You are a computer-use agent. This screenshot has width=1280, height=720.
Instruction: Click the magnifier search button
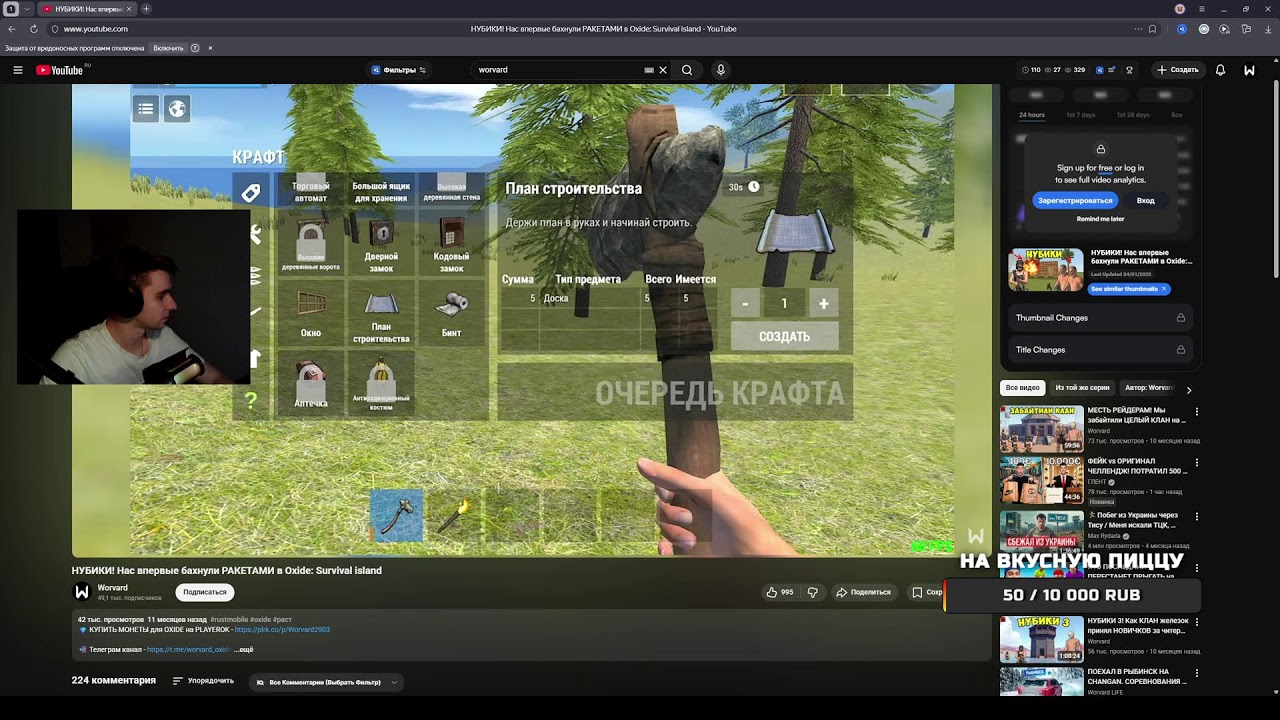687,70
